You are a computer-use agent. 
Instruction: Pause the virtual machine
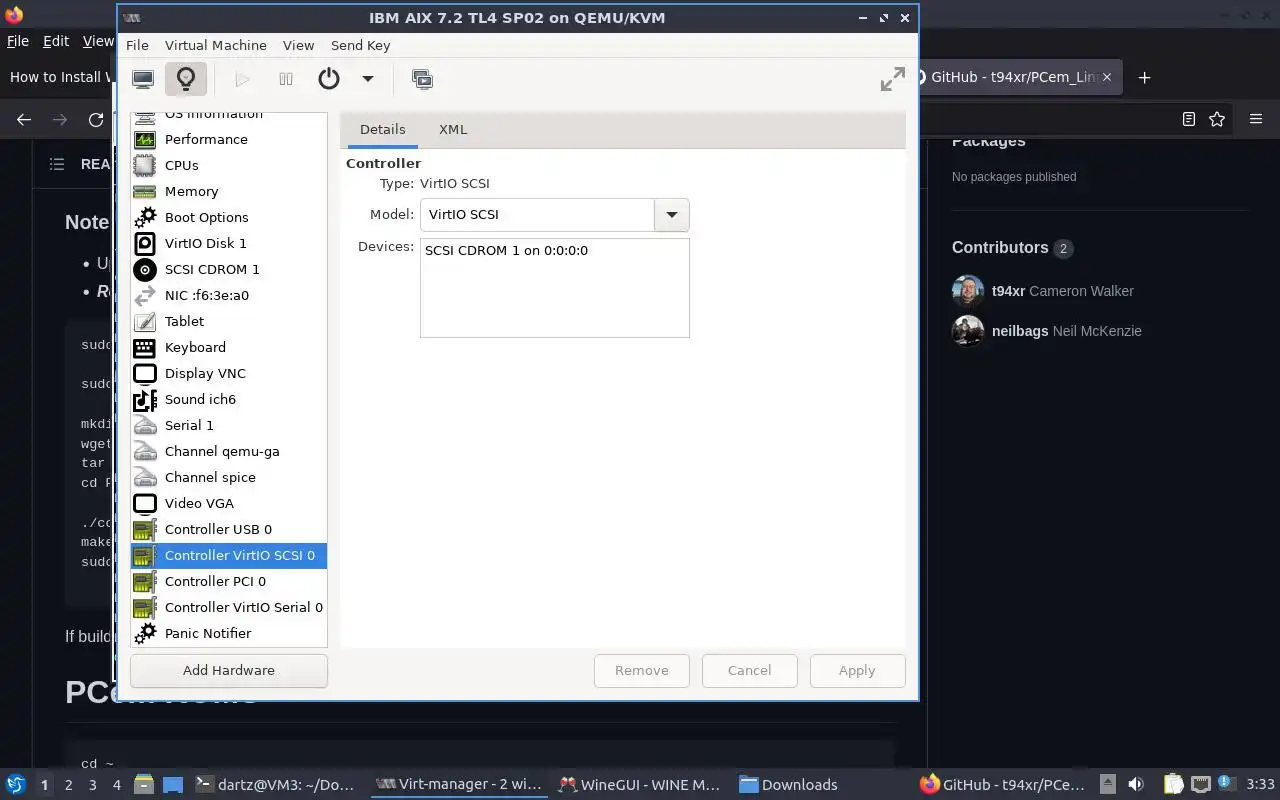pos(286,79)
